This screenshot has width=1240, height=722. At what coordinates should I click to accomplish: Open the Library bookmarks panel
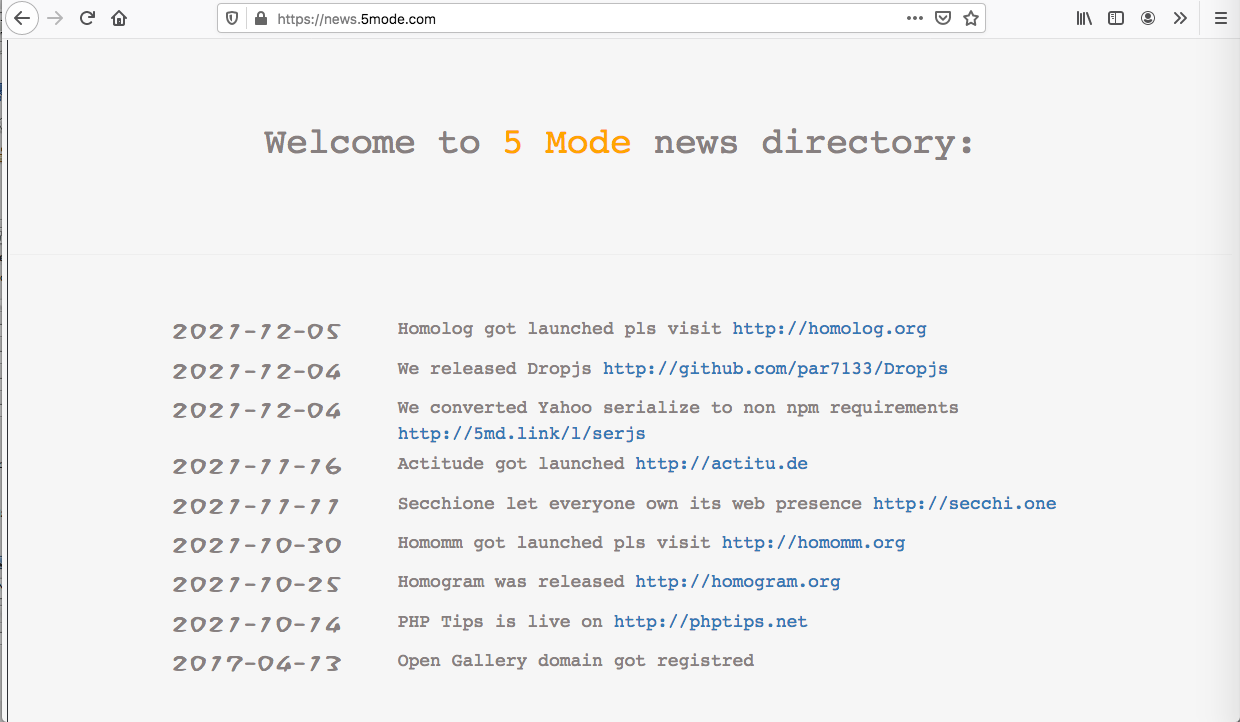click(1084, 18)
